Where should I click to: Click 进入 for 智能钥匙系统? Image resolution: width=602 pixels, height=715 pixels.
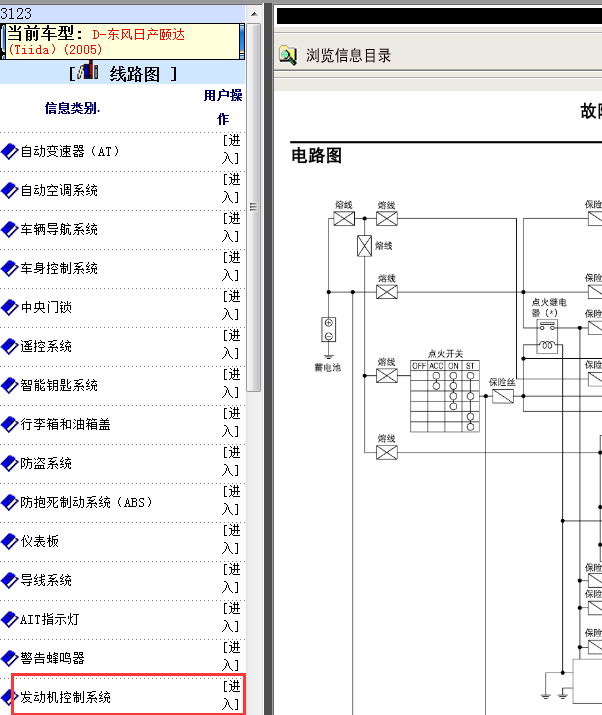coord(231,383)
